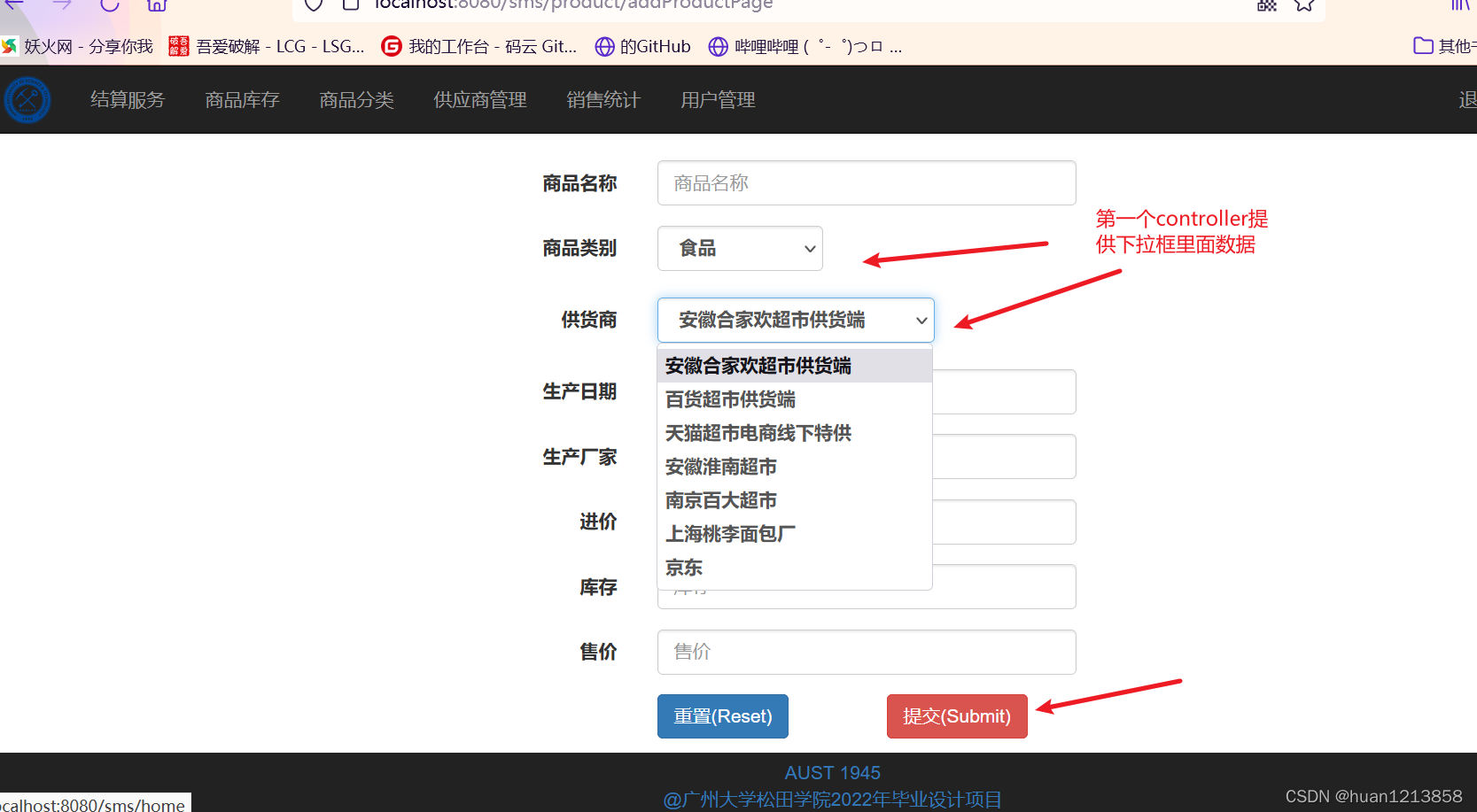Viewport: 1477px width, 812px height.
Task: Open 妖火网 bookmark
Action: pos(77,46)
